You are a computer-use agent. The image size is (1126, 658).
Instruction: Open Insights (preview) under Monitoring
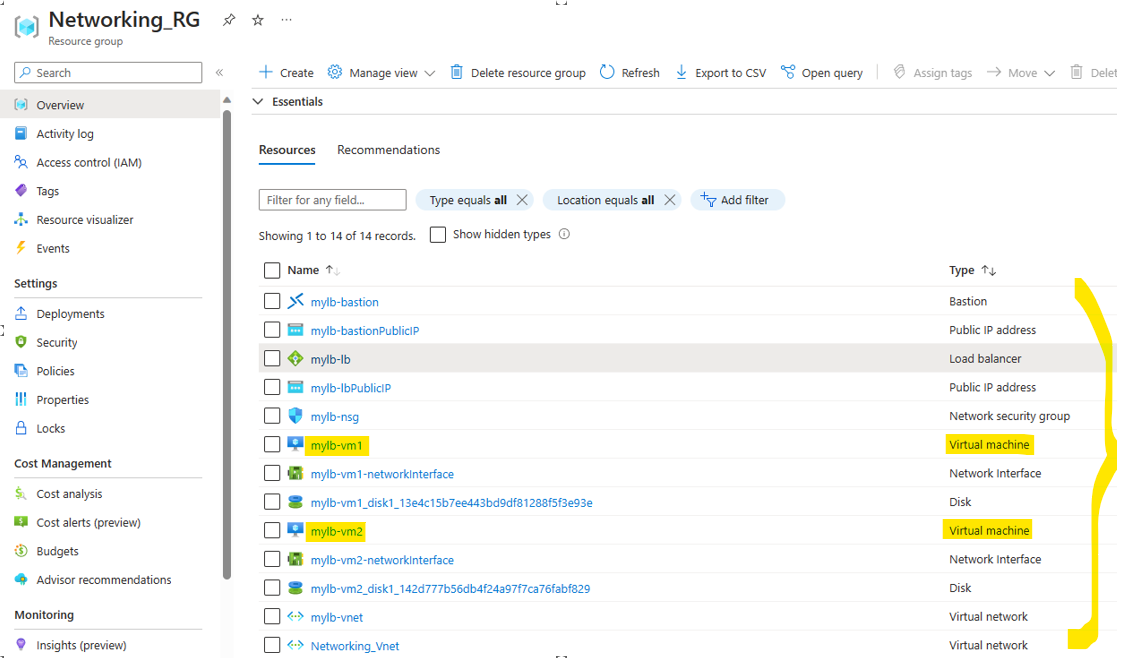81,645
